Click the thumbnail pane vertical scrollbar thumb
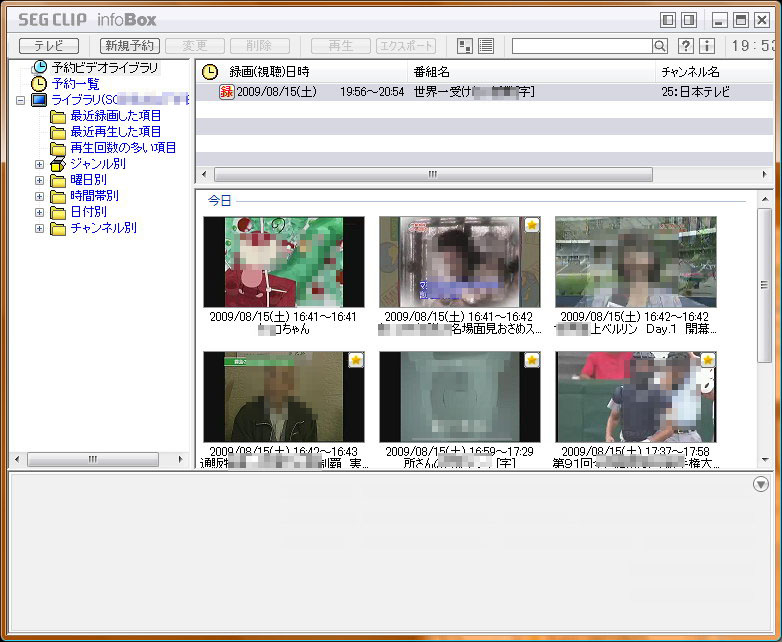The height and width of the screenshot is (642, 782). [x=765, y=285]
